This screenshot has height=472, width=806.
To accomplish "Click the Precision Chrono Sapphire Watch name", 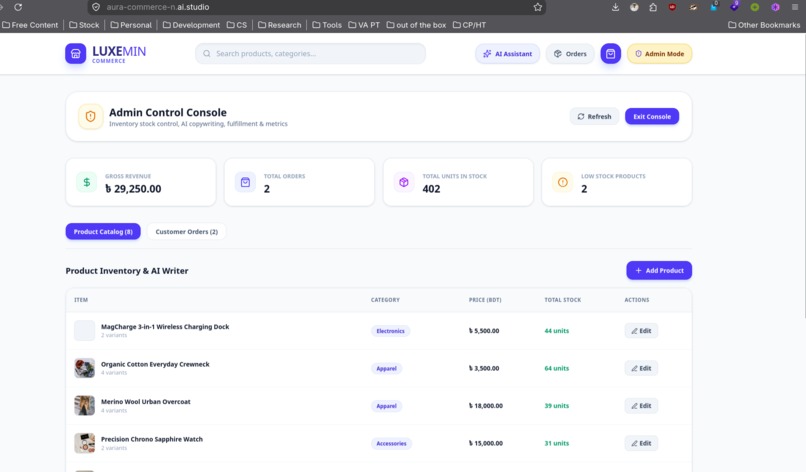I will pos(152,439).
